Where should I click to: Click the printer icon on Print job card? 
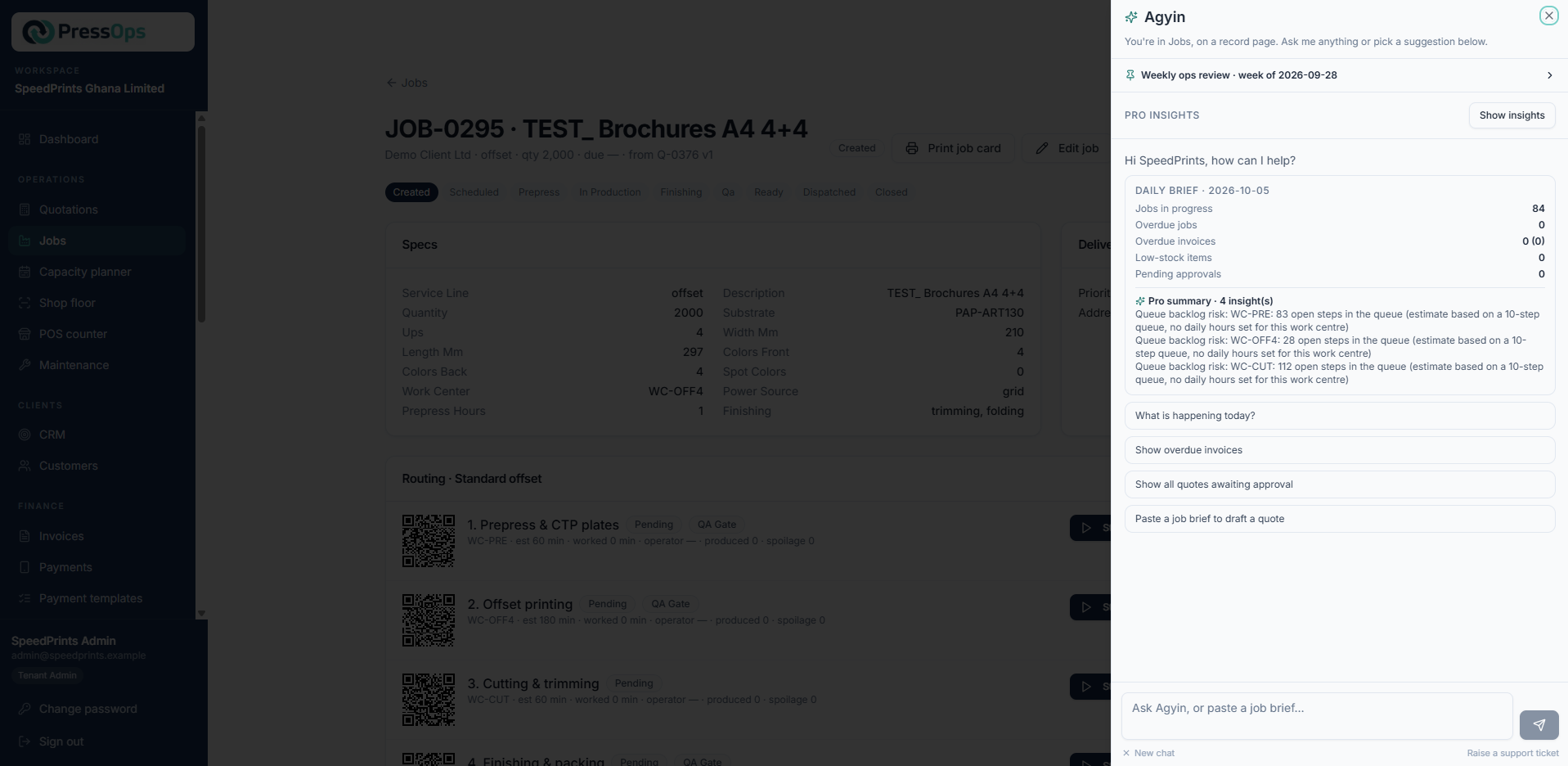click(x=912, y=148)
